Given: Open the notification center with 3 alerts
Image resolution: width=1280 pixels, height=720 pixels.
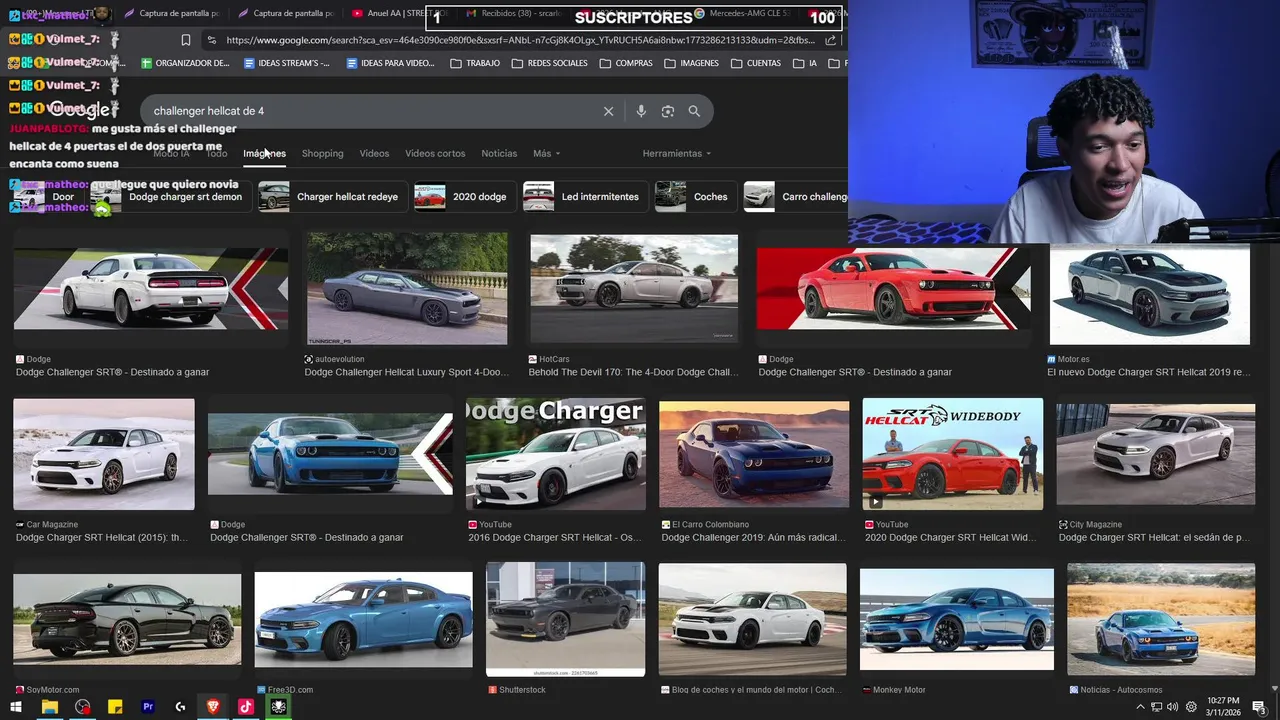Looking at the screenshot, I should tap(1258, 706).
